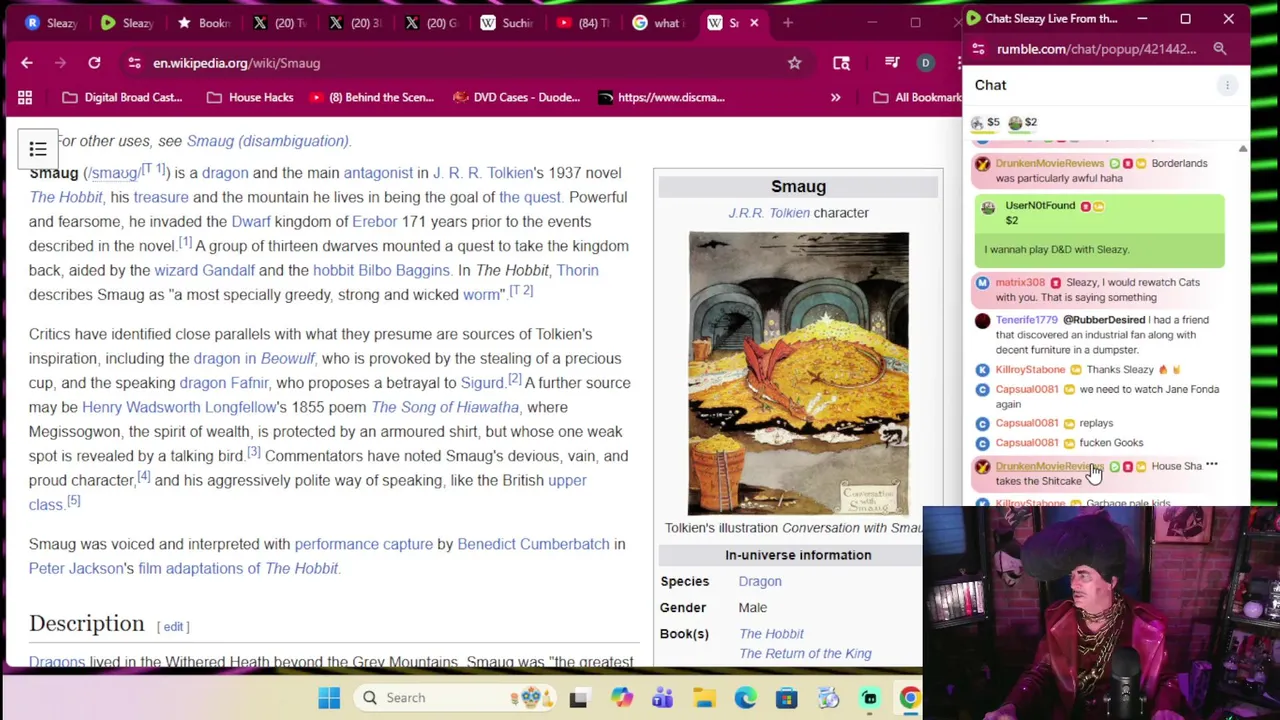Open the Chrome profile avatar D
The width and height of the screenshot is (1280, 720).
coord(926,63)
